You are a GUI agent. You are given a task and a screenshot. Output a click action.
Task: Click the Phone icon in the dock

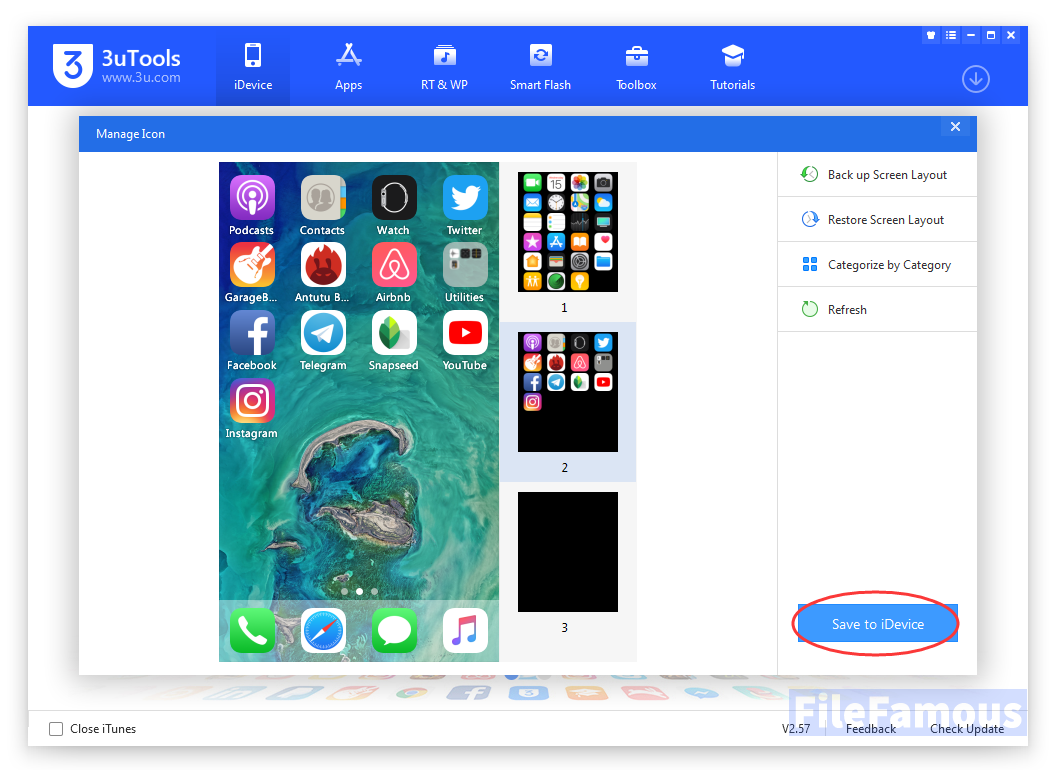(x=252, y=630)
